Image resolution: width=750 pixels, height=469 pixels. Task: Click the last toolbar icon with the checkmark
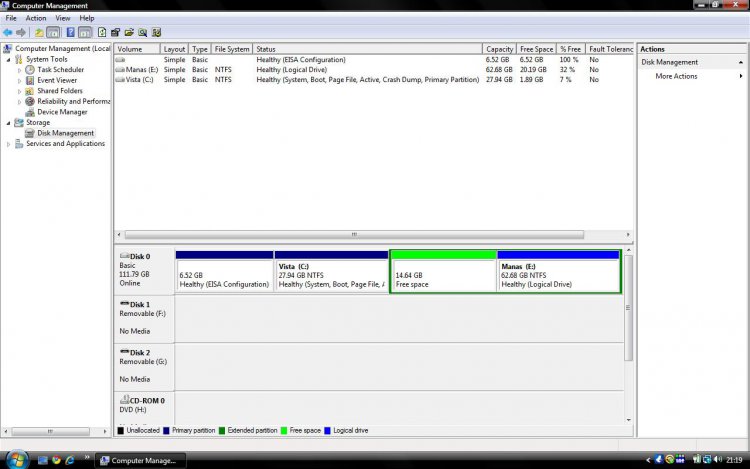pos(156,33)
